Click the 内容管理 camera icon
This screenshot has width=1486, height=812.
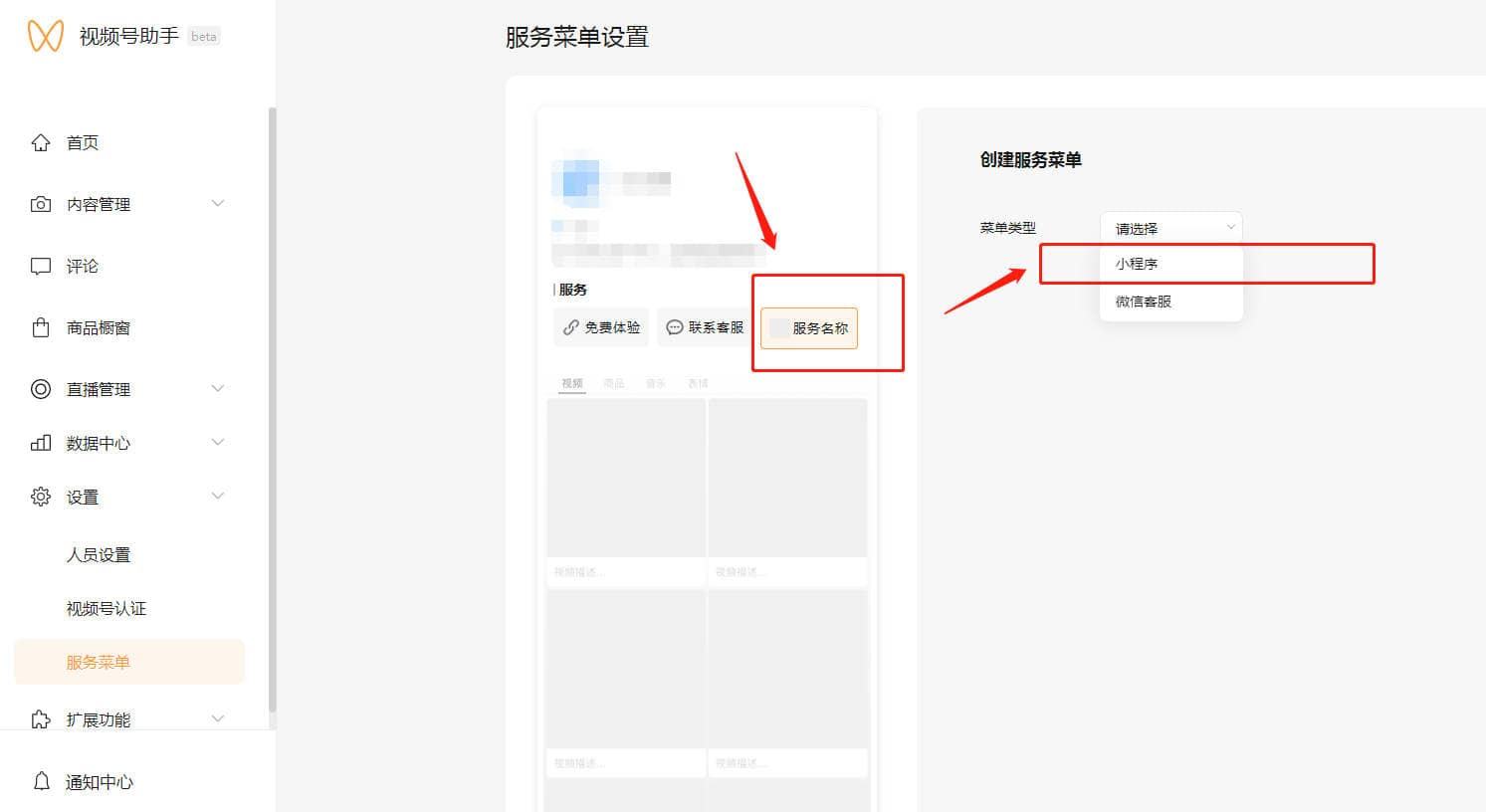[x=41, y=204]
